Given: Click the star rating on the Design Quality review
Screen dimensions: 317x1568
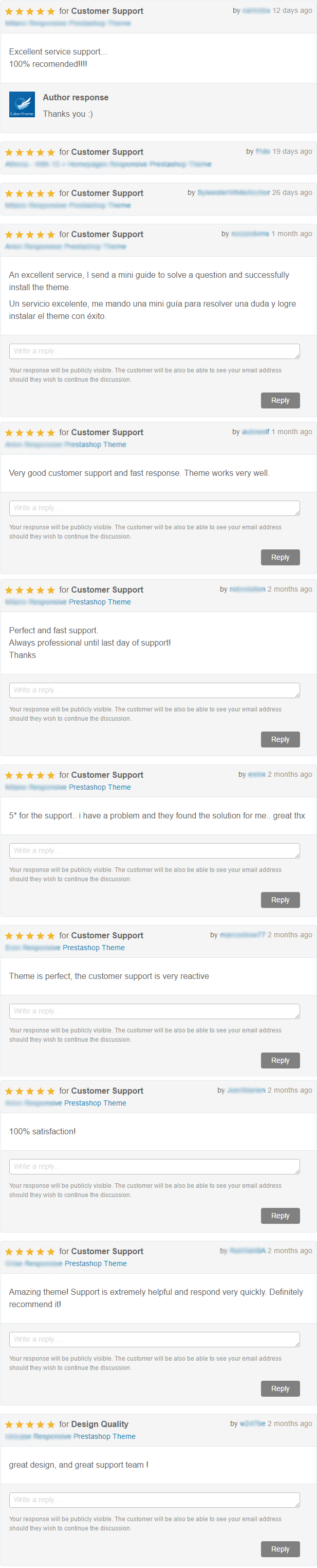Looking at the screenshot, I should click(x=30, y=1424).
